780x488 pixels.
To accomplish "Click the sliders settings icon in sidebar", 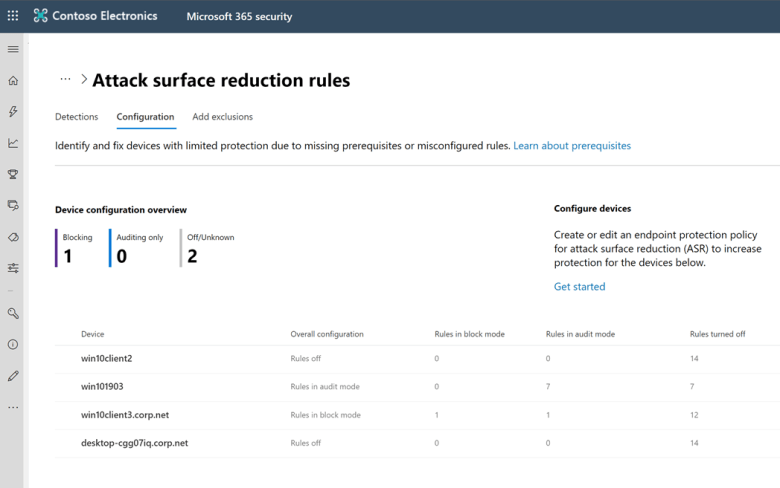I will point(13,268).
